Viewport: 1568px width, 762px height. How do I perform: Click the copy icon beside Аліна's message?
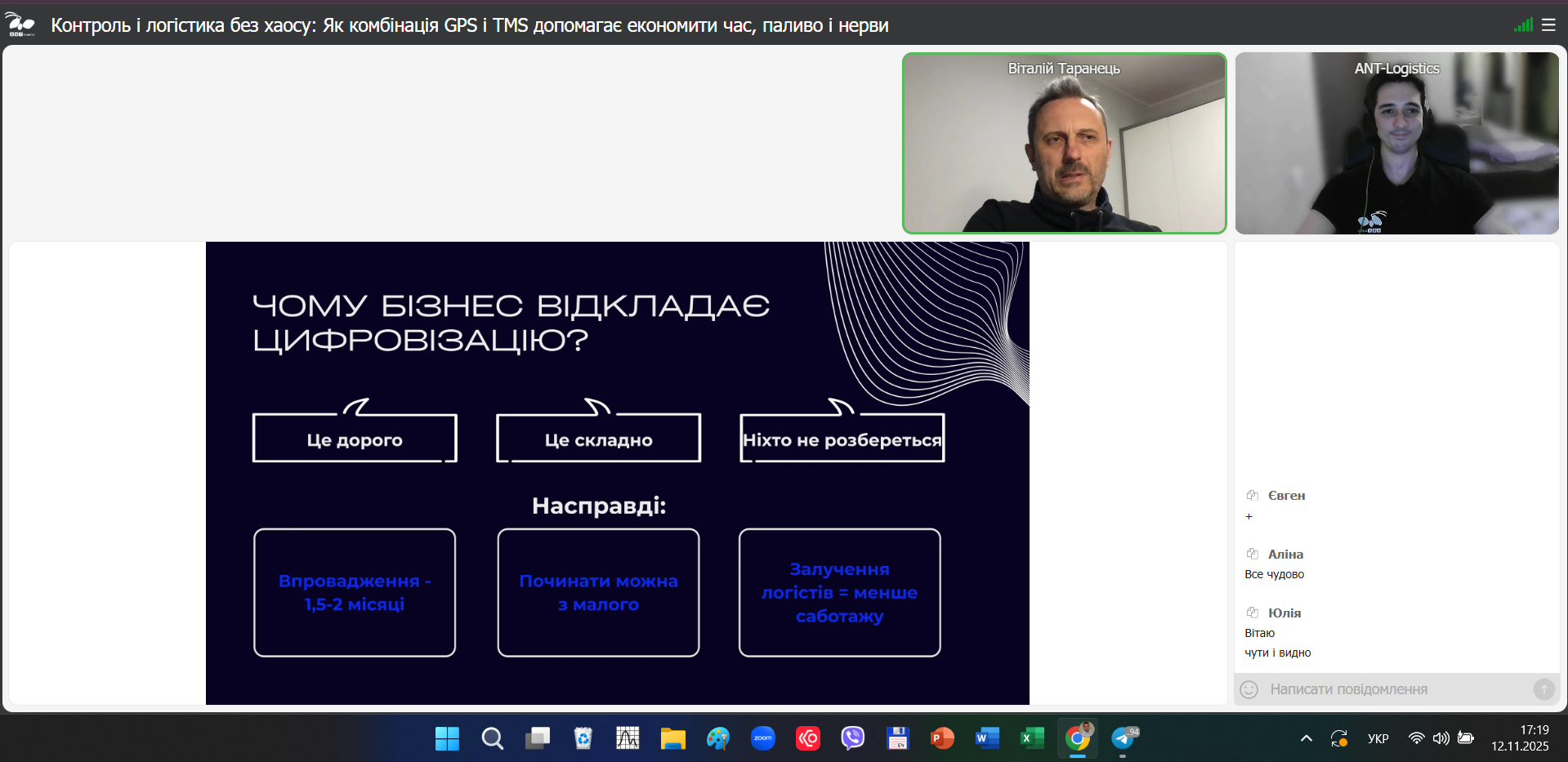click(1252, 554)
